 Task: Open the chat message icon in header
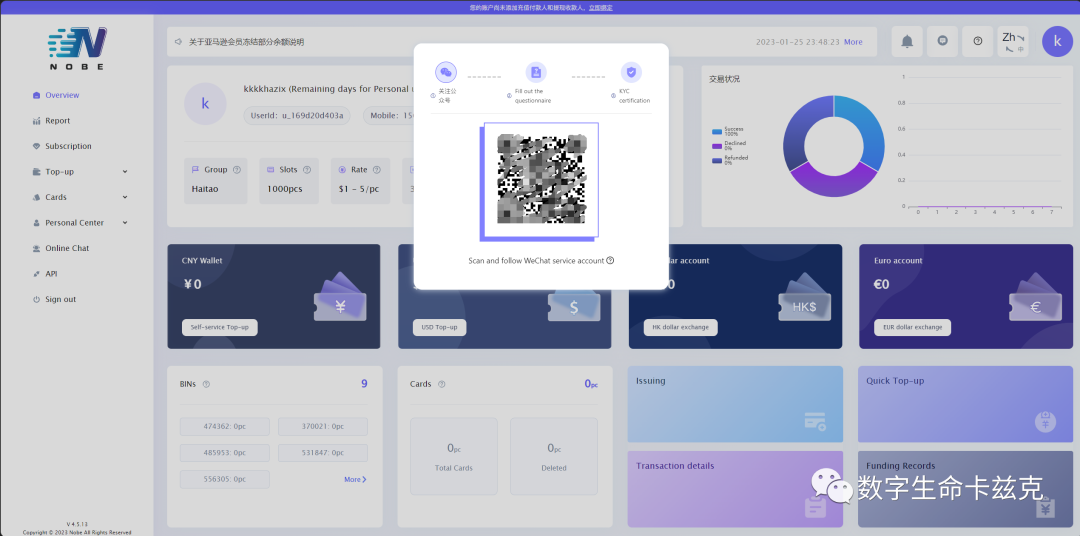[942, 41]
